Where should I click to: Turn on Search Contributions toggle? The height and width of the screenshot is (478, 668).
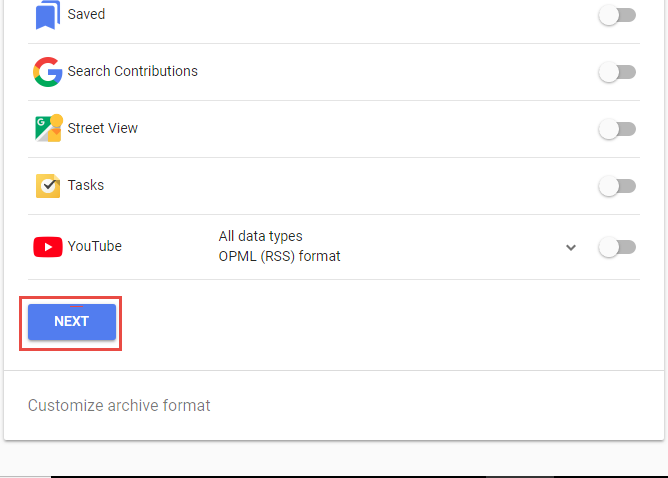[617, 72]
